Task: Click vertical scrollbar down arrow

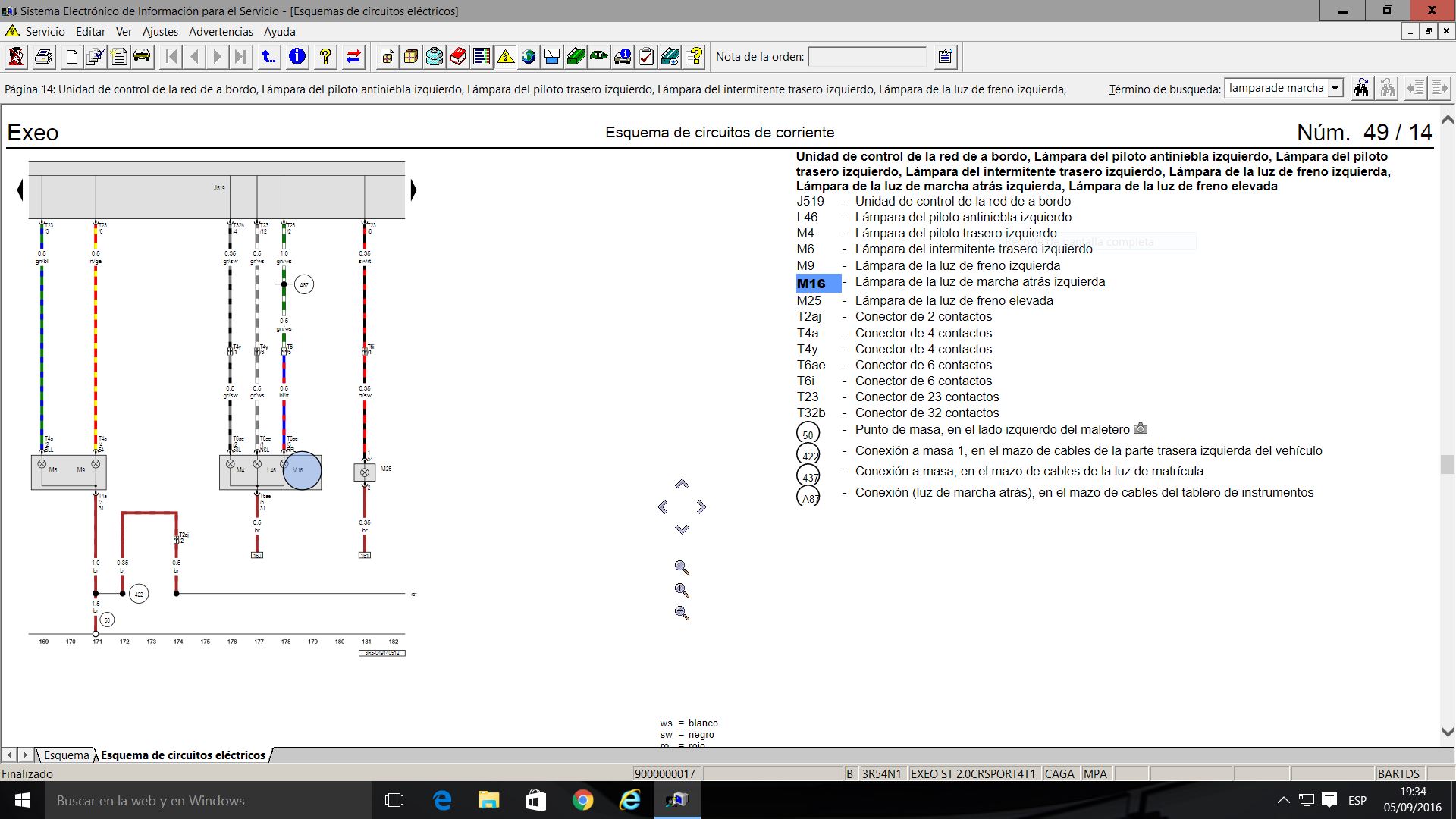Action: pyautogui.click(x=1447, y=732)
